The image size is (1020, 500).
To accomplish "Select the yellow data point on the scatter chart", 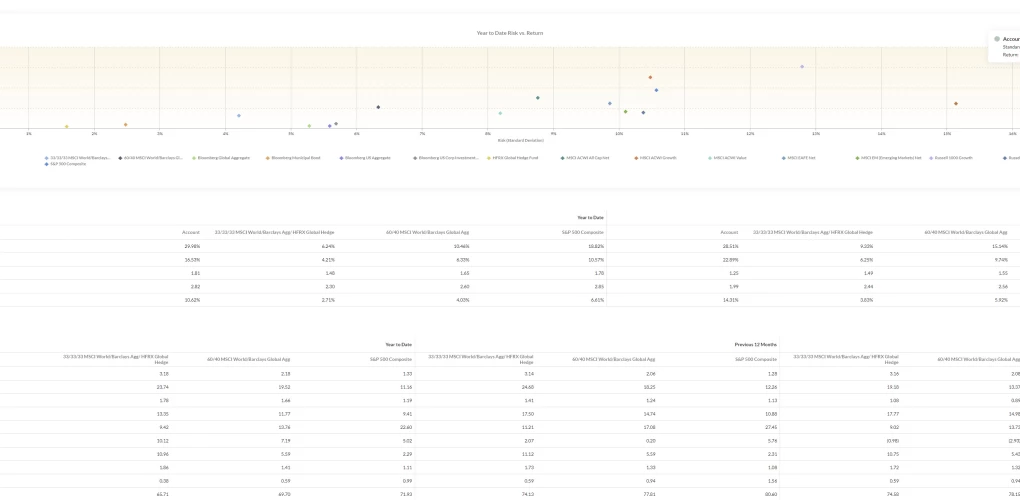I will tap(66, 127).
